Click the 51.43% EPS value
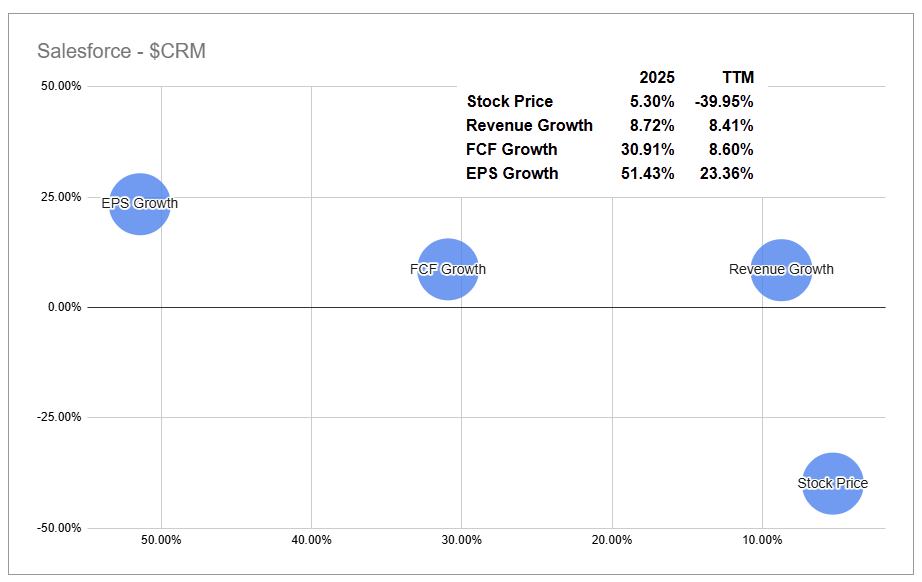922x582 pixels. [648, 174]
